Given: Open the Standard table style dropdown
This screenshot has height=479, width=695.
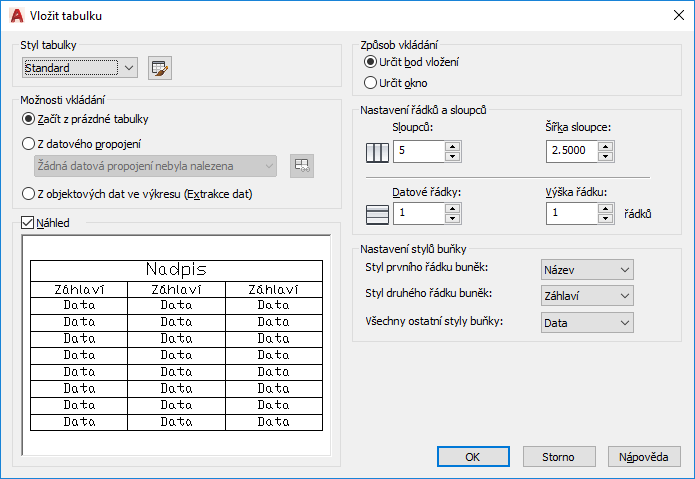Looking at the screenshot, I should tap(80, 68).
